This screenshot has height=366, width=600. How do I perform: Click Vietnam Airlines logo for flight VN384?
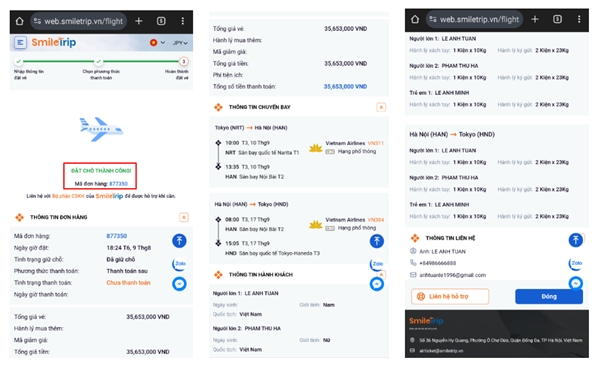(316, 224)
